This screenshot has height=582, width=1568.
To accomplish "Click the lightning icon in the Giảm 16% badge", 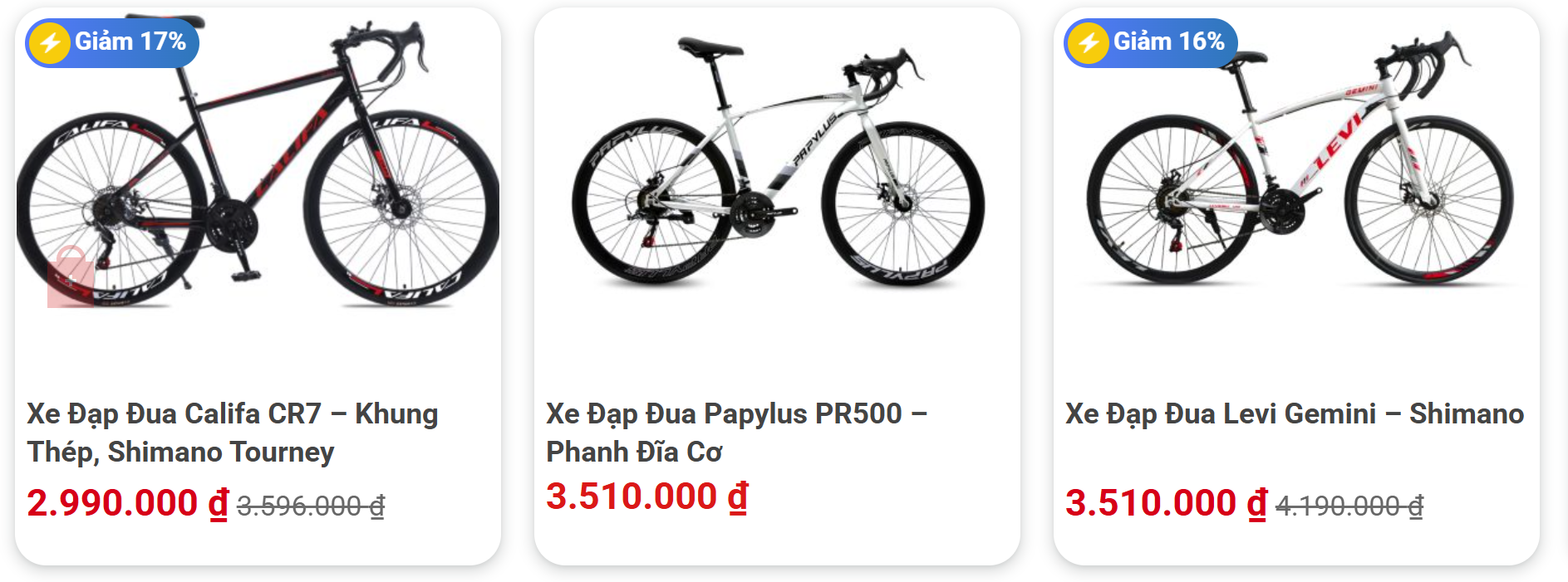I will pyautogui.click(x=1088, y=42).
